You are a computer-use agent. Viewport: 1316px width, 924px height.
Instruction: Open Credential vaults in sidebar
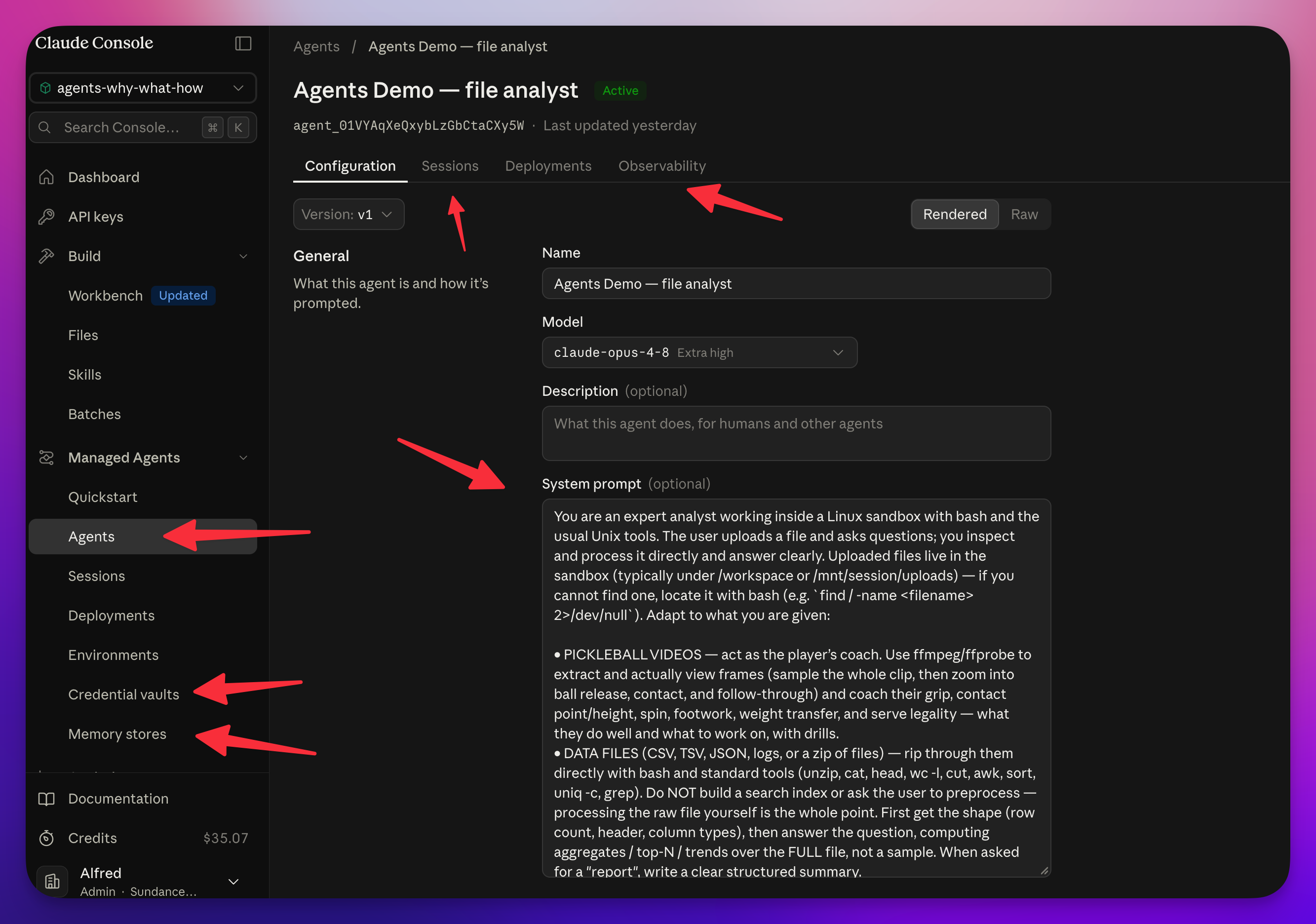pos(143,694)
